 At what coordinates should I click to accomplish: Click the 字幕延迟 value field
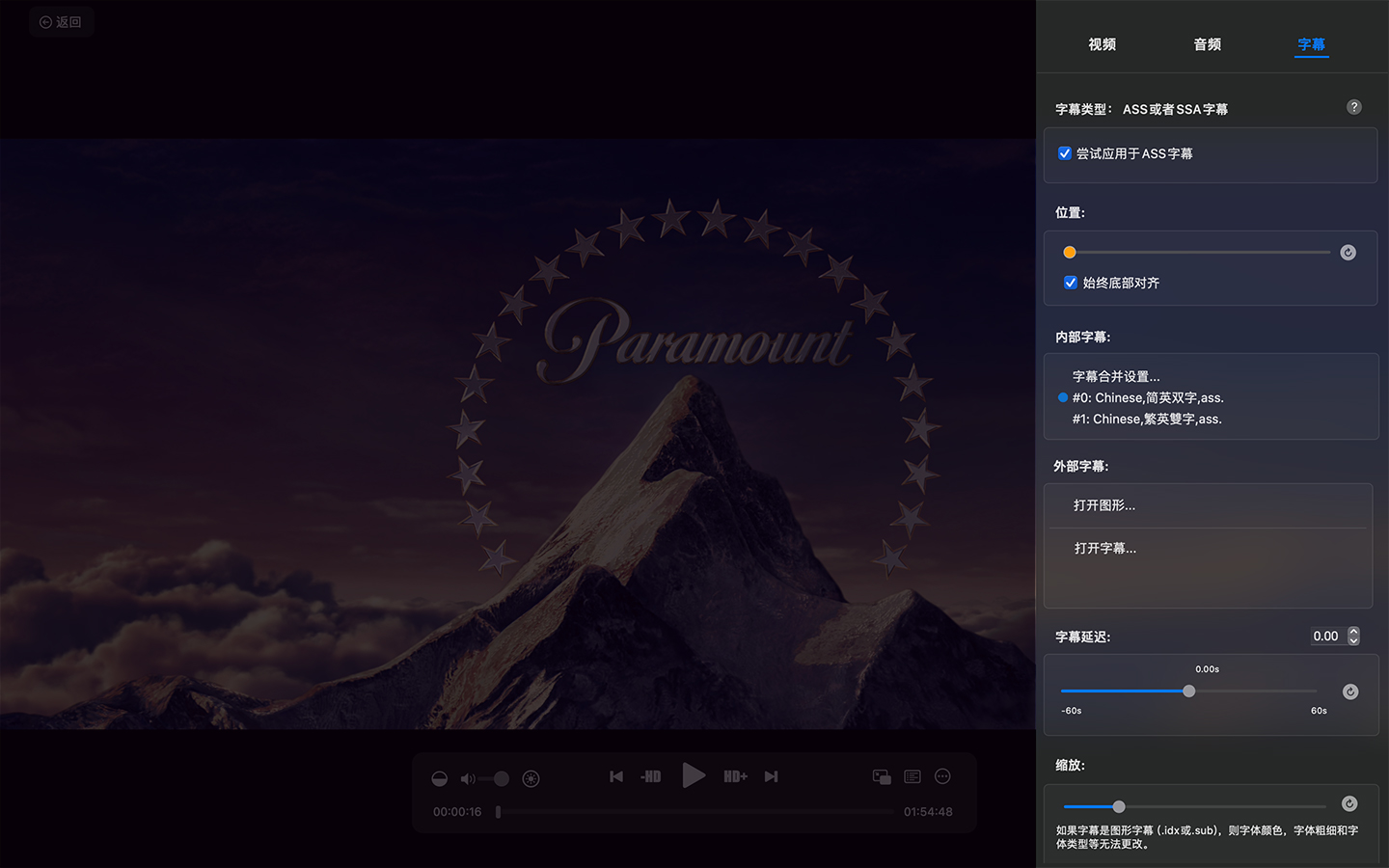pos(1326,637)
